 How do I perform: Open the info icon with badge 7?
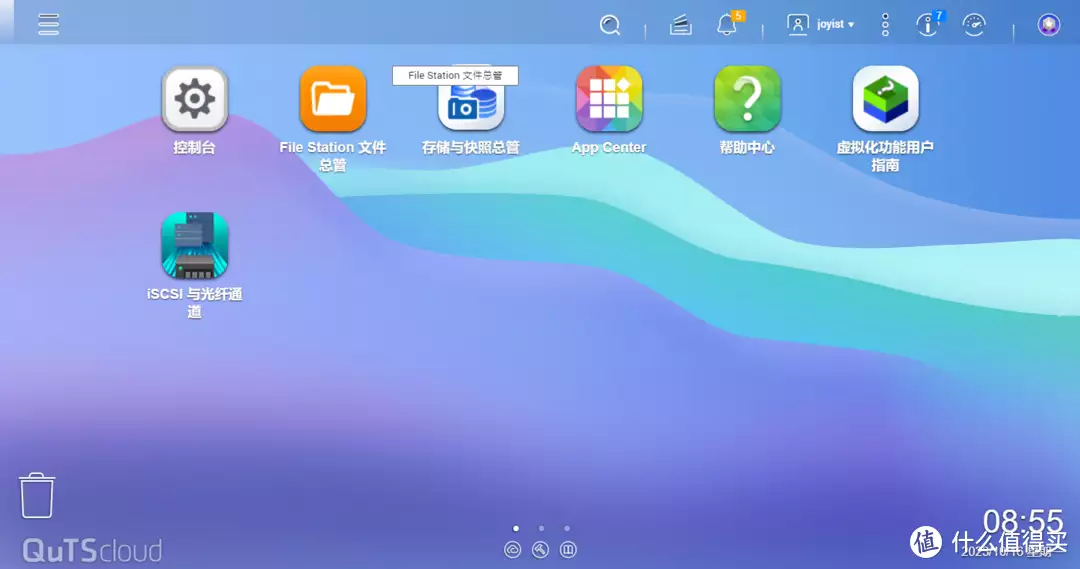[928, 24]
